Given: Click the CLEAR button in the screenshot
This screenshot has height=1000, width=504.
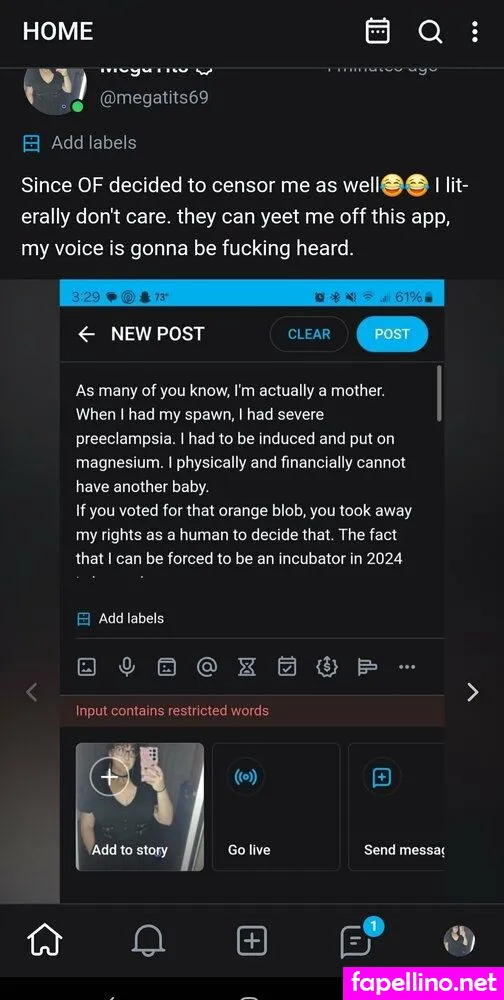Looking at the screenshot, I should 309,334.
